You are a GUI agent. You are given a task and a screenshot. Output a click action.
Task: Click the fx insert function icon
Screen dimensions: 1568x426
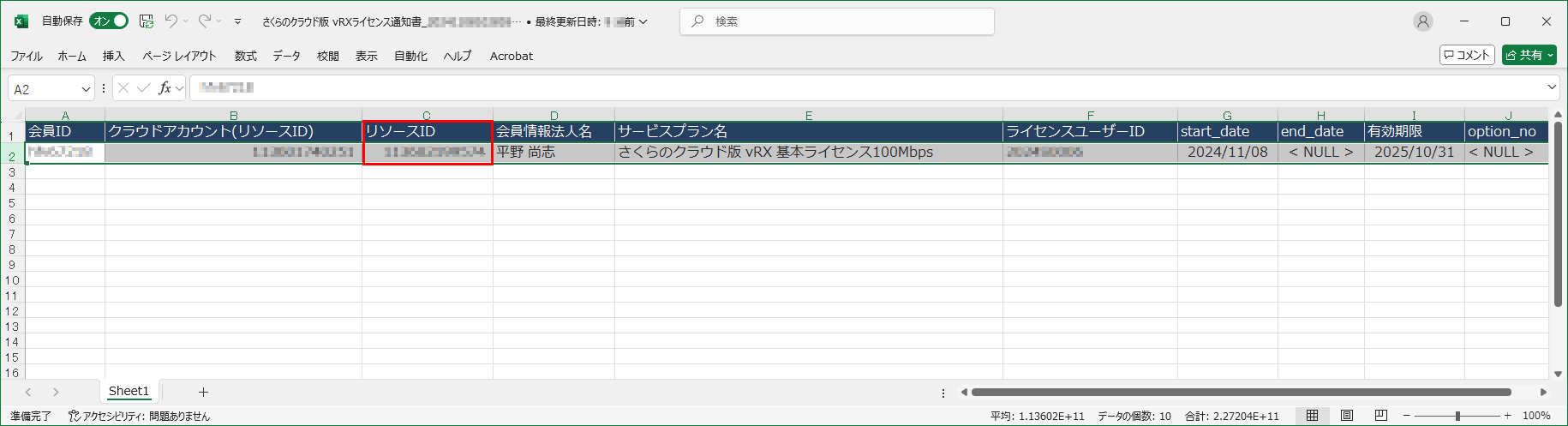pos(165,88)
